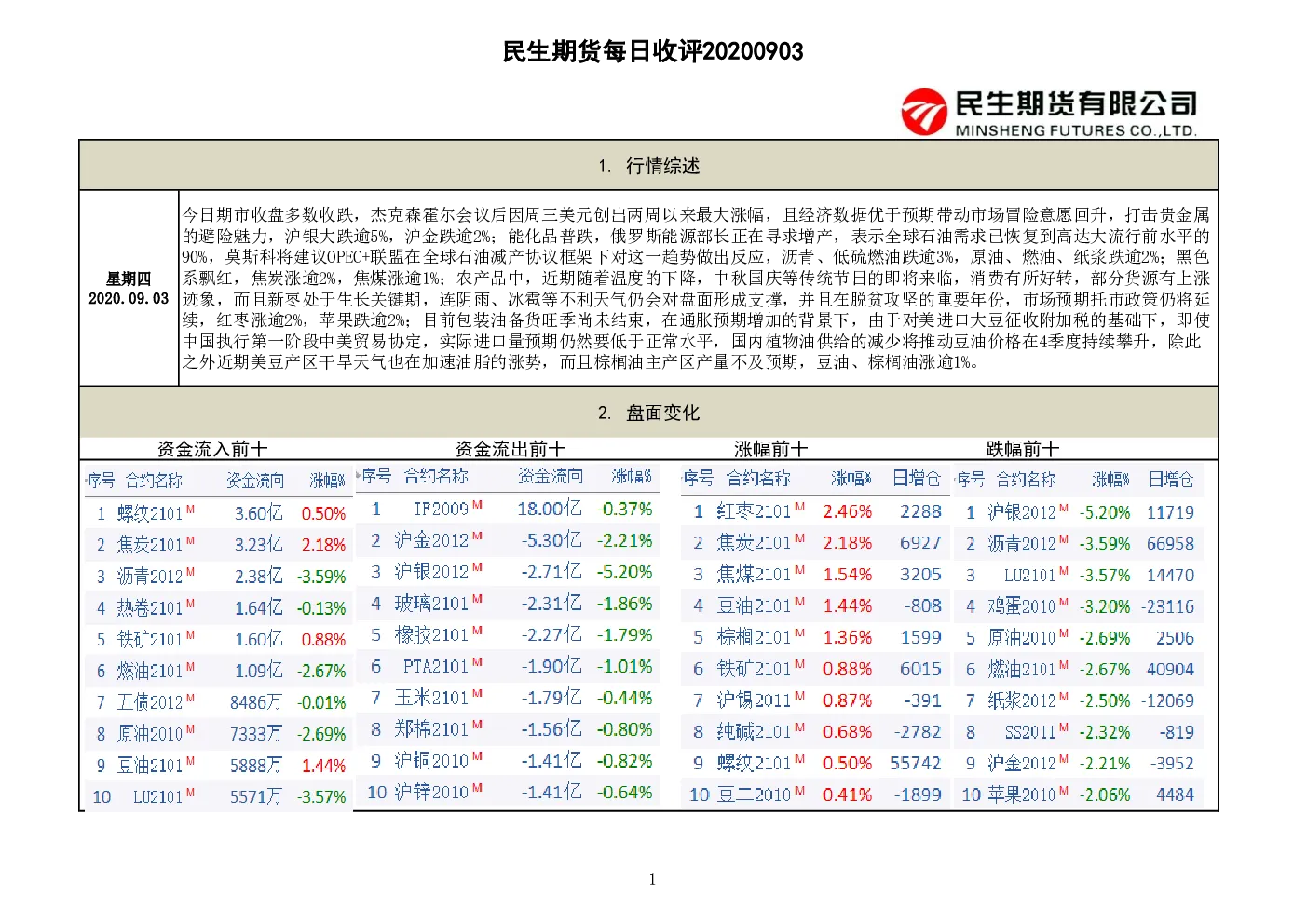The width and height of the screenshot is (1307, 924).
Task: Click 螺纹2101 in the inflow table
Action: pos(150,513)
